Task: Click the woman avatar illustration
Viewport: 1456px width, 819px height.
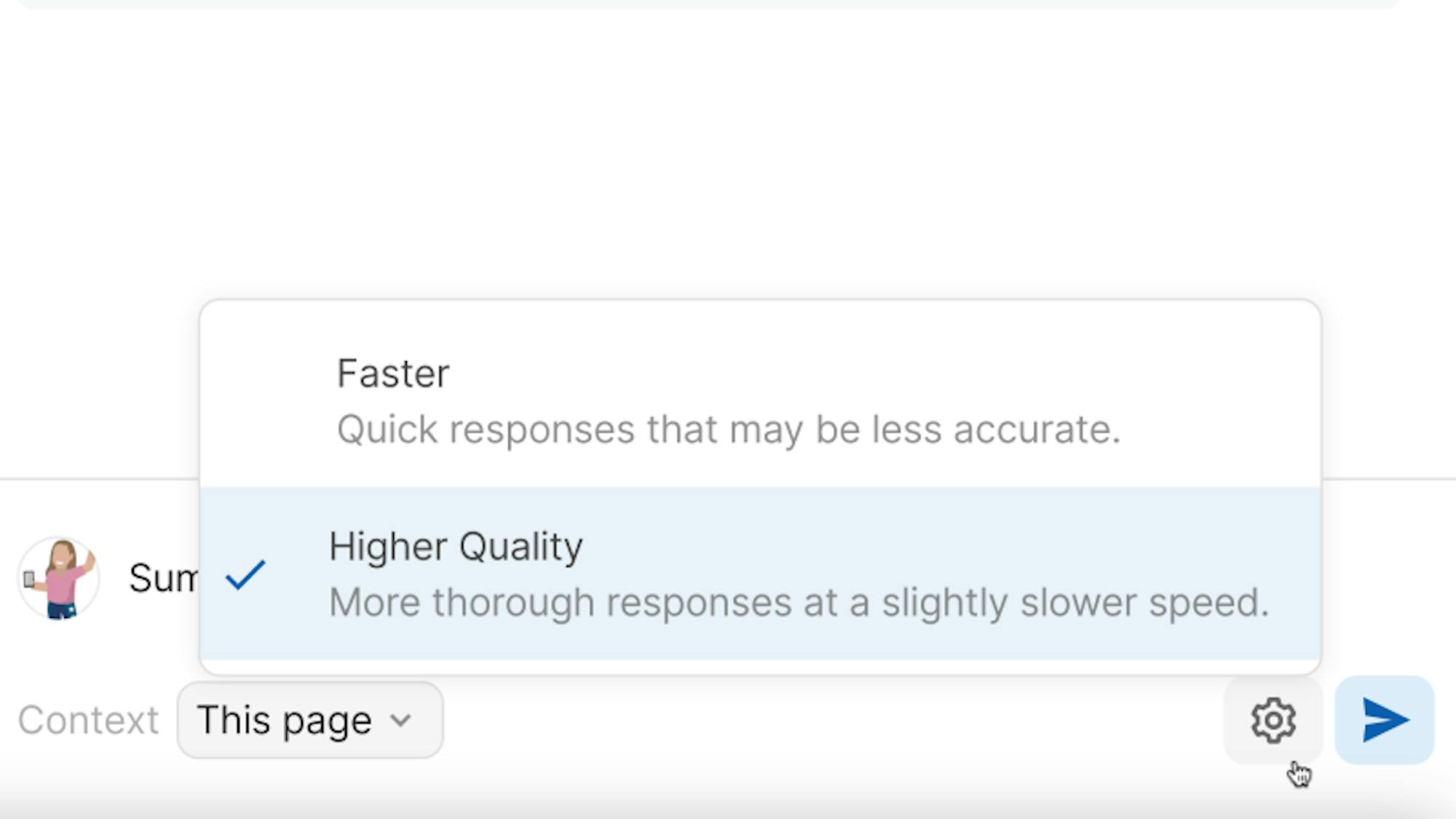Action: tap(59, 578)
